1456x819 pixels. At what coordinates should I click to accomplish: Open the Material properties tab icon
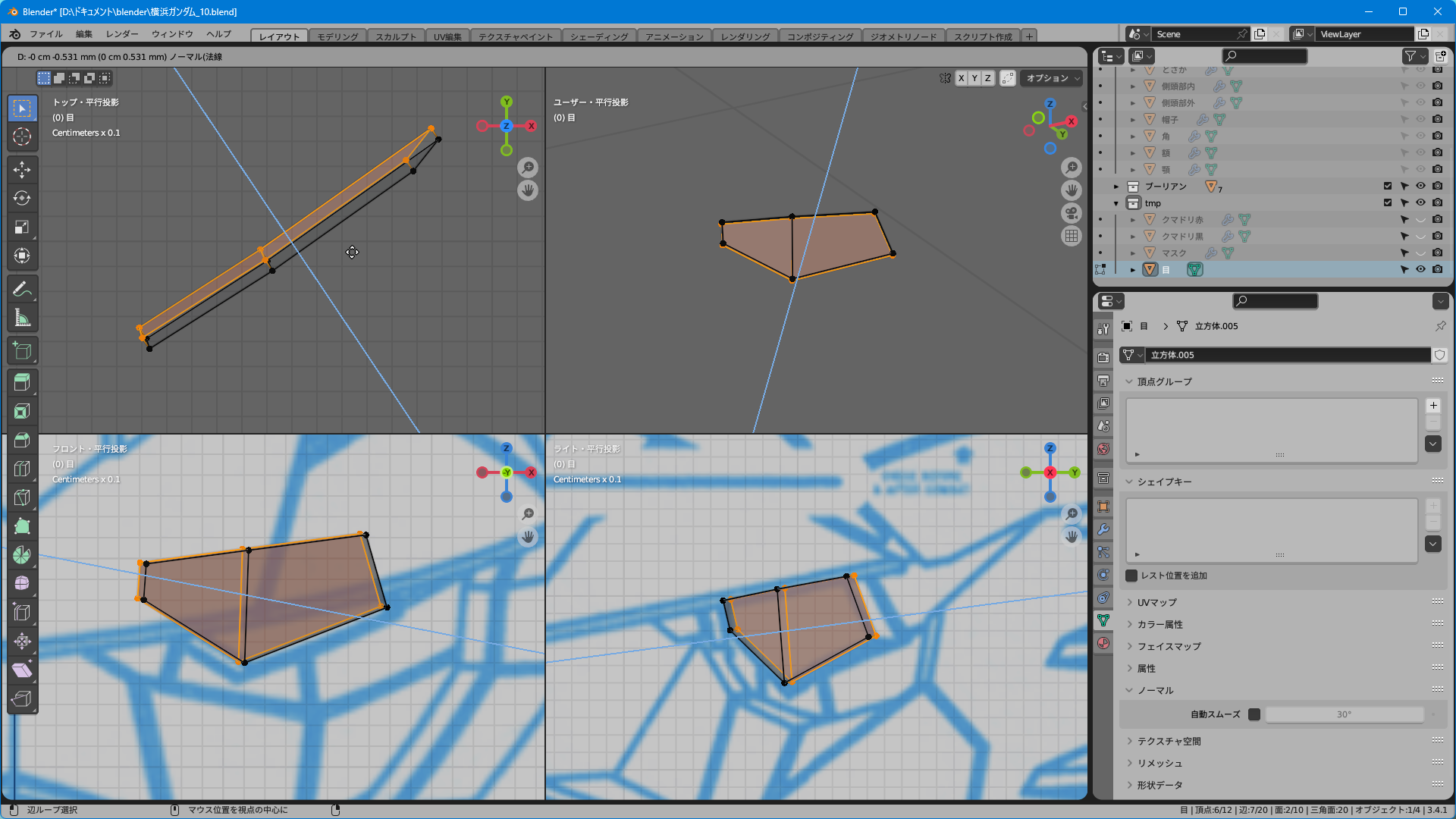click(x=1103, y=643)
